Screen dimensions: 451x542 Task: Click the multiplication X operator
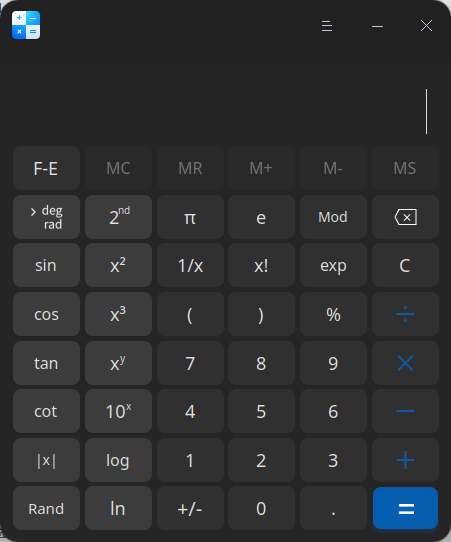[x=405, y=363]
